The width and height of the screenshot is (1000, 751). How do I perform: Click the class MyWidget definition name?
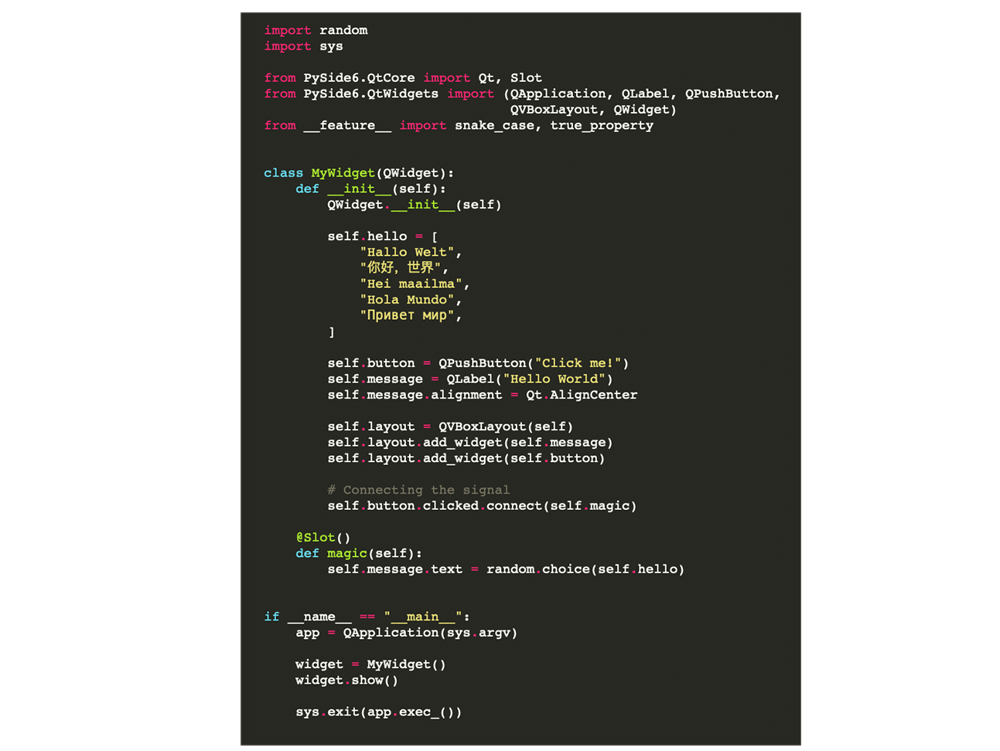343,173
